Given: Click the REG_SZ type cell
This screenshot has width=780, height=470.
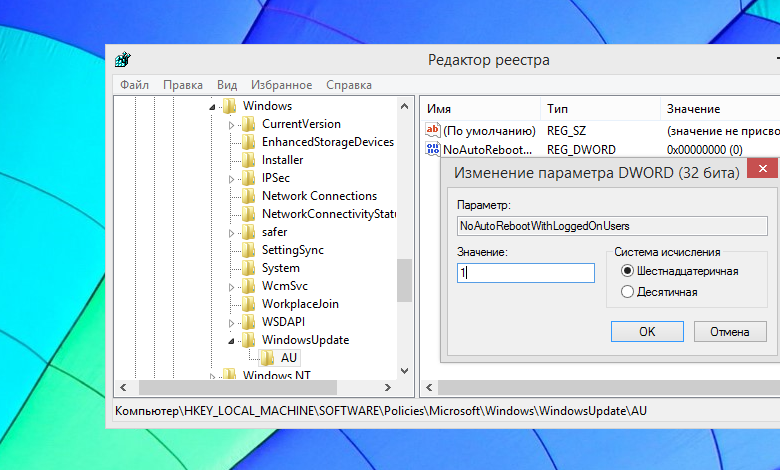Looking at the screenshot, I should (567, 131).
